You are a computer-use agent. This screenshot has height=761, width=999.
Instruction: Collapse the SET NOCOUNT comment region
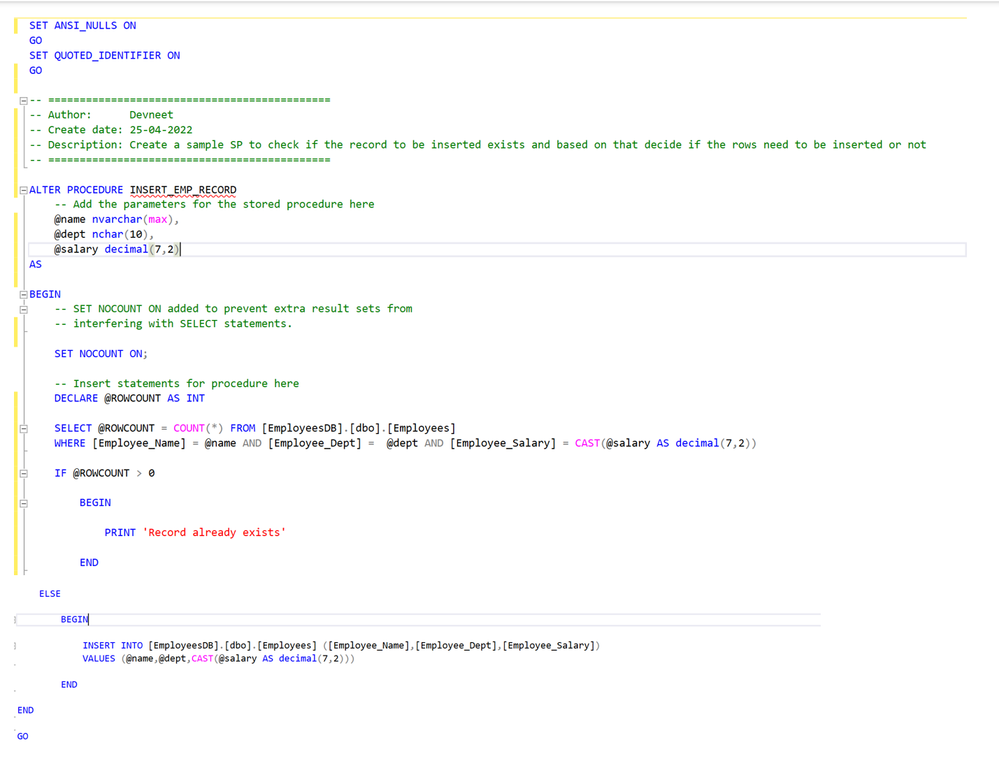[23, 310]
